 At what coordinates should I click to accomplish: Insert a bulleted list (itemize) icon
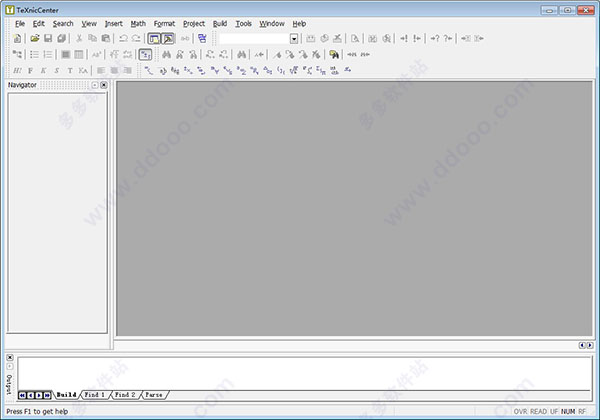point(34,54)
